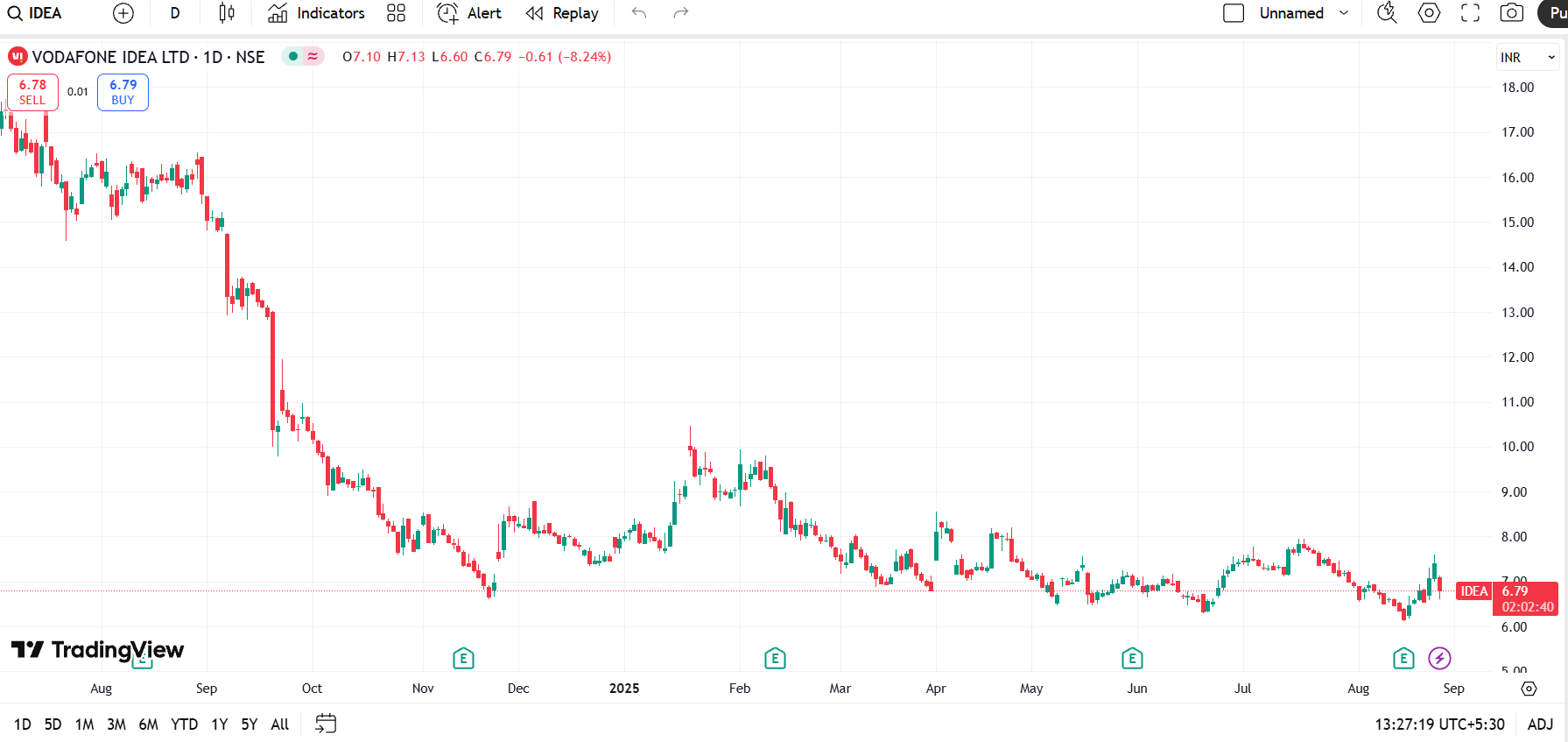Change the D time interval

(x=175, y=13)
